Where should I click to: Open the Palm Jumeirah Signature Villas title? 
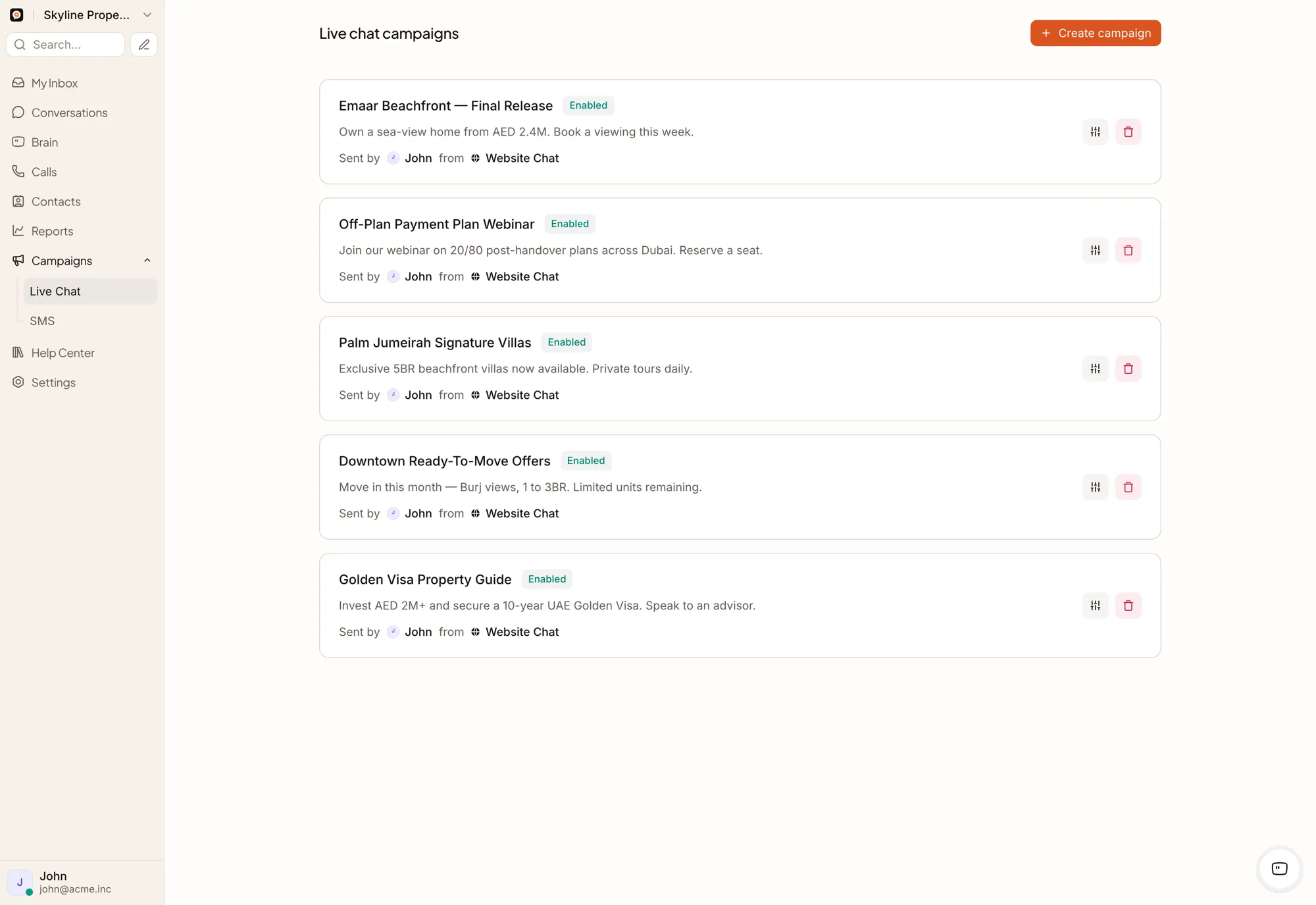(x=435, y=342)
